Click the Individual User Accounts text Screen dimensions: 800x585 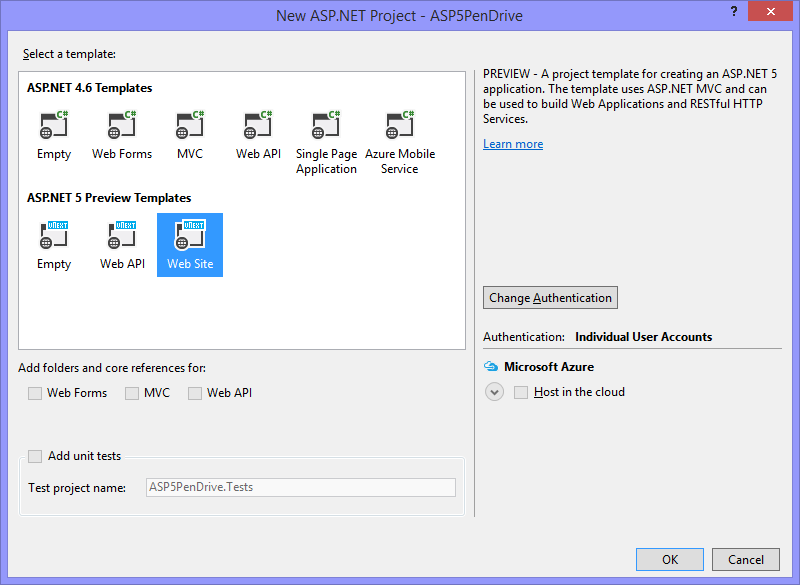point(643,337)
